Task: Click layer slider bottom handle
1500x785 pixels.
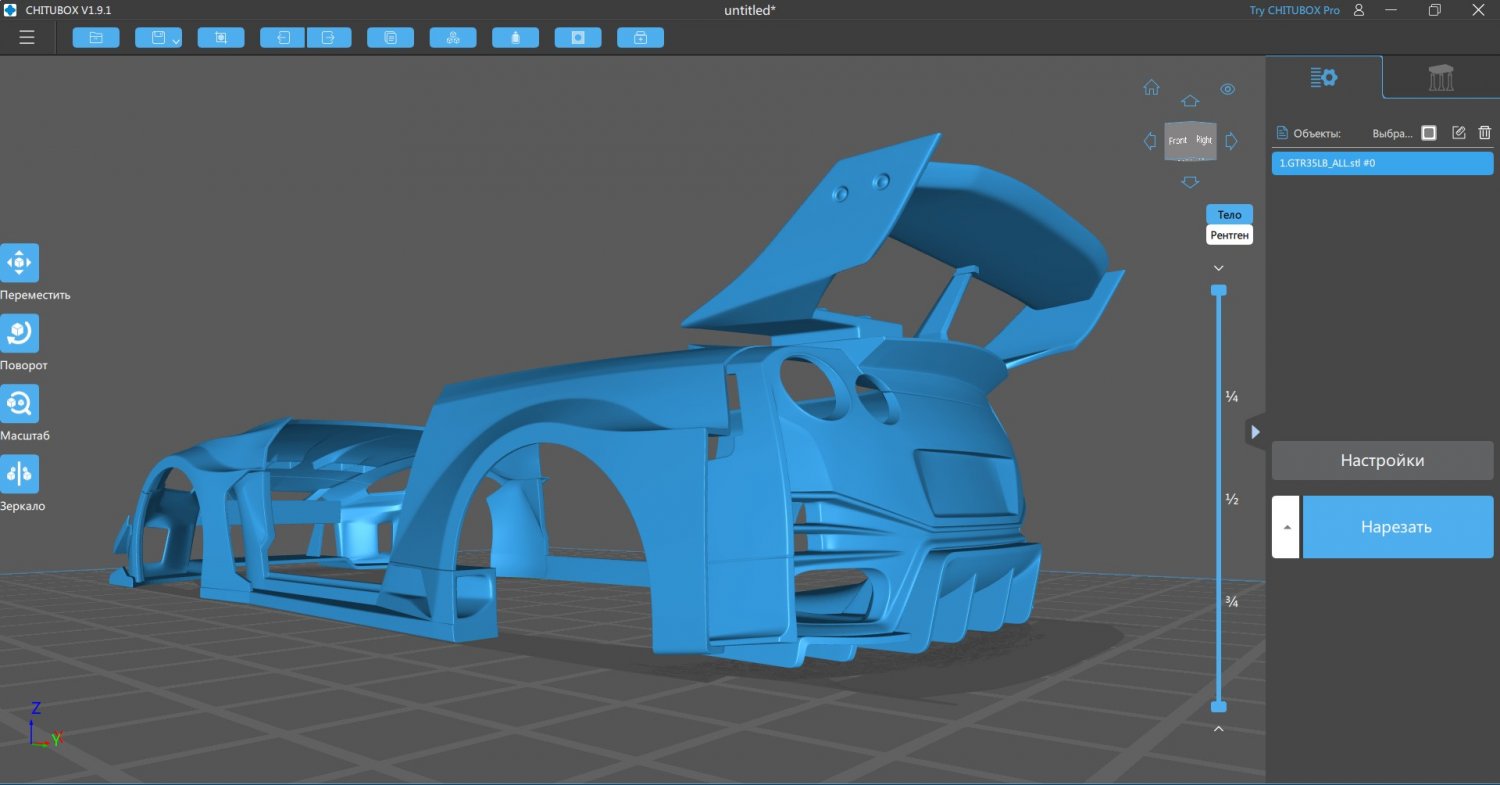Action: click(x=1218, y=707)
